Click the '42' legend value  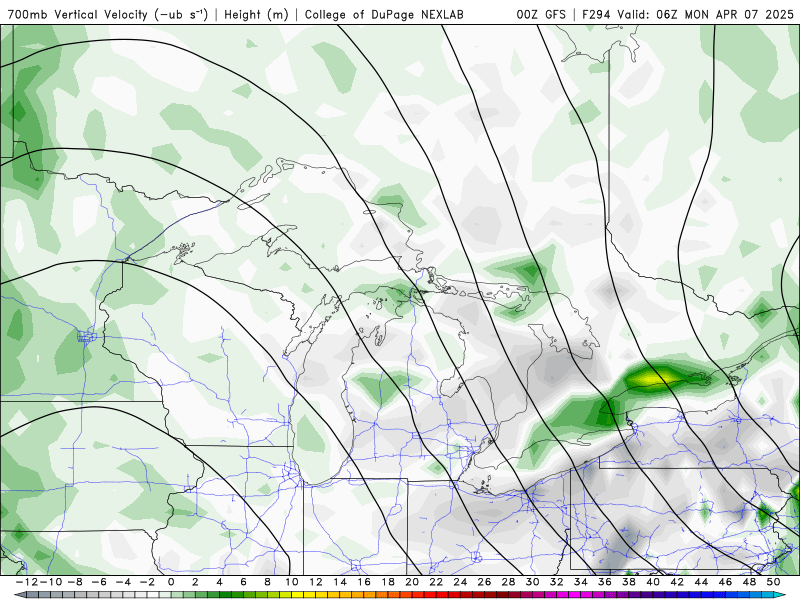[678, 582]
